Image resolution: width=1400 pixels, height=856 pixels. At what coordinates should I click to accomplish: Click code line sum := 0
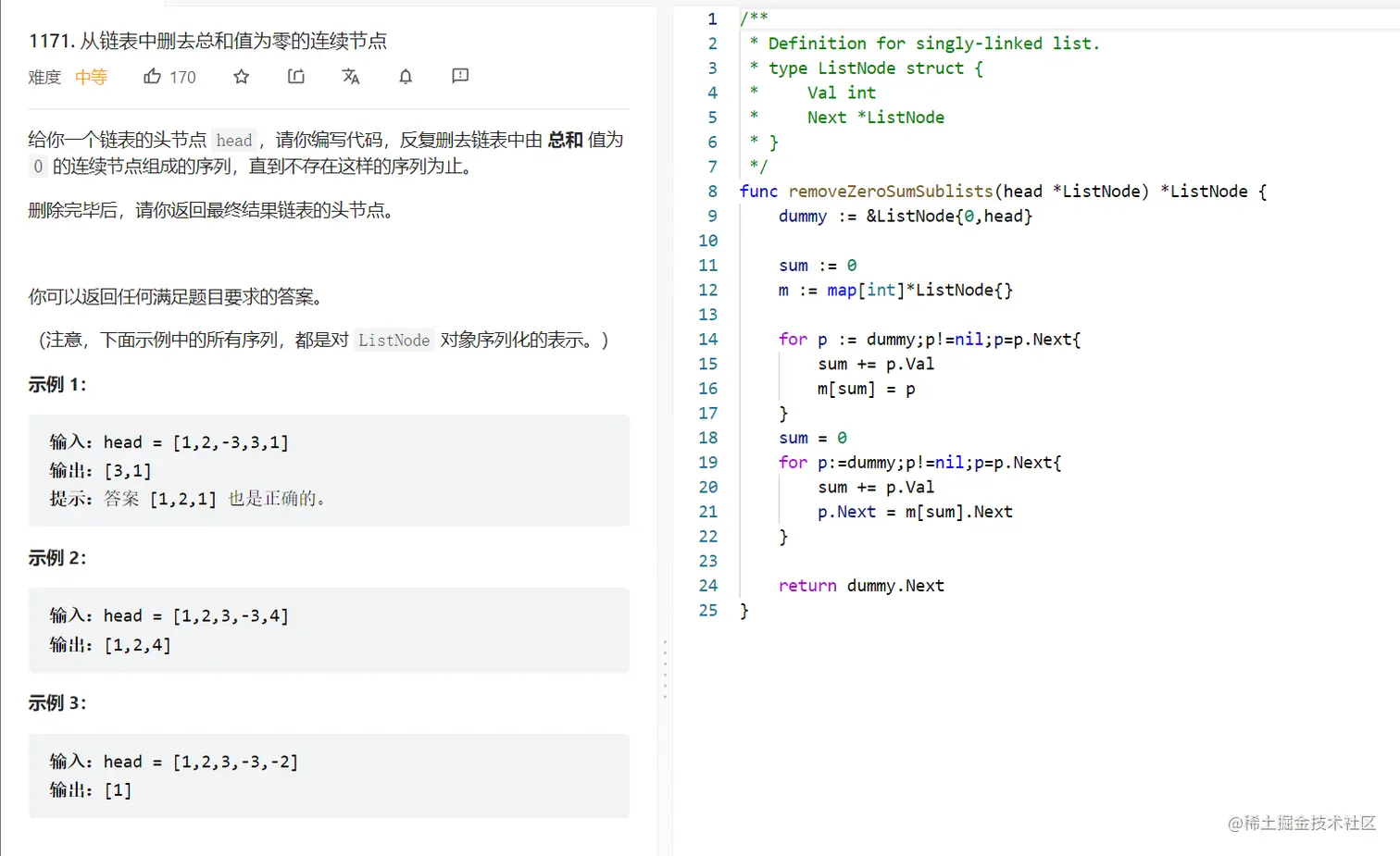818,266
